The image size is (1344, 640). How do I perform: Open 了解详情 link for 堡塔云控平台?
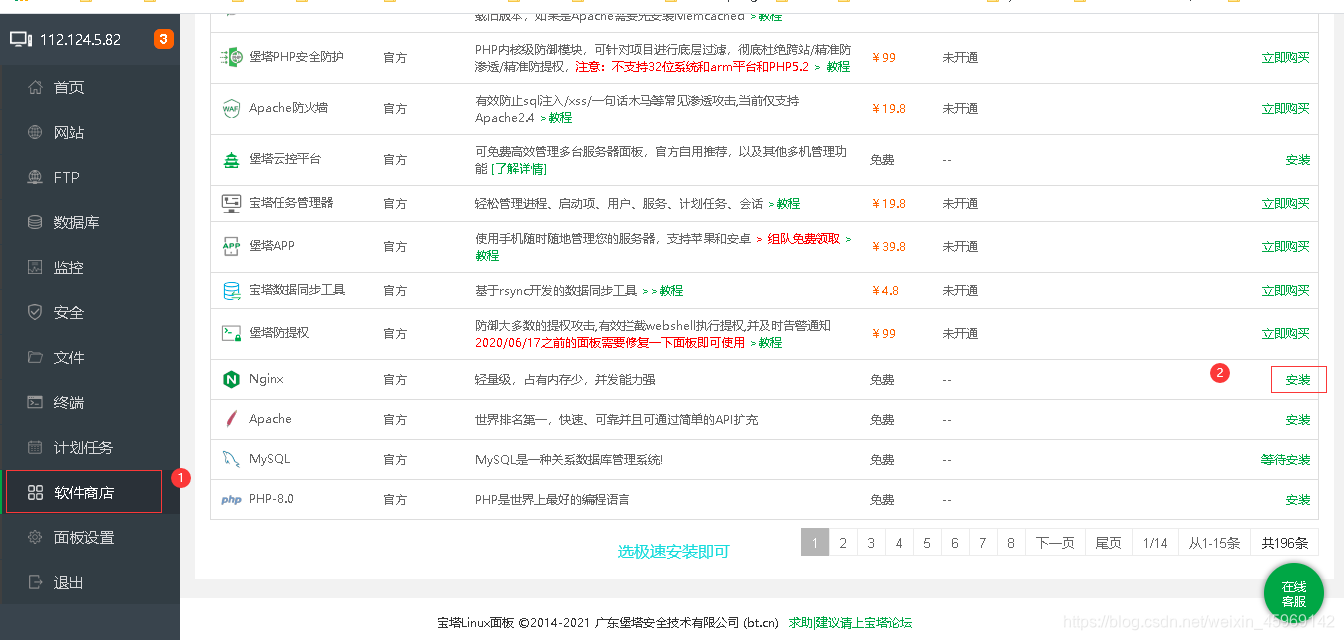[518, 169]
